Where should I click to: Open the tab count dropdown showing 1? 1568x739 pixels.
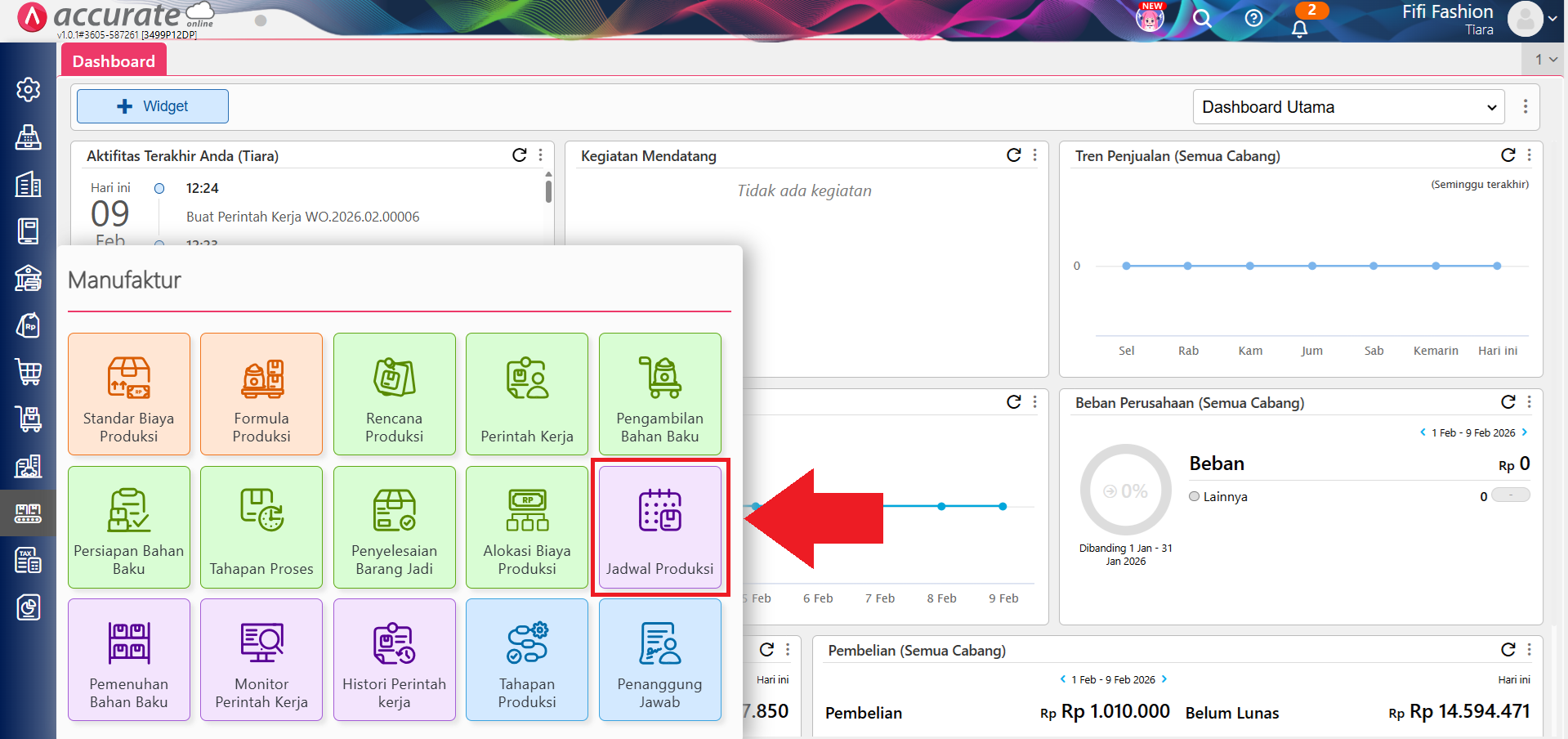click(x=1545, y=59)
